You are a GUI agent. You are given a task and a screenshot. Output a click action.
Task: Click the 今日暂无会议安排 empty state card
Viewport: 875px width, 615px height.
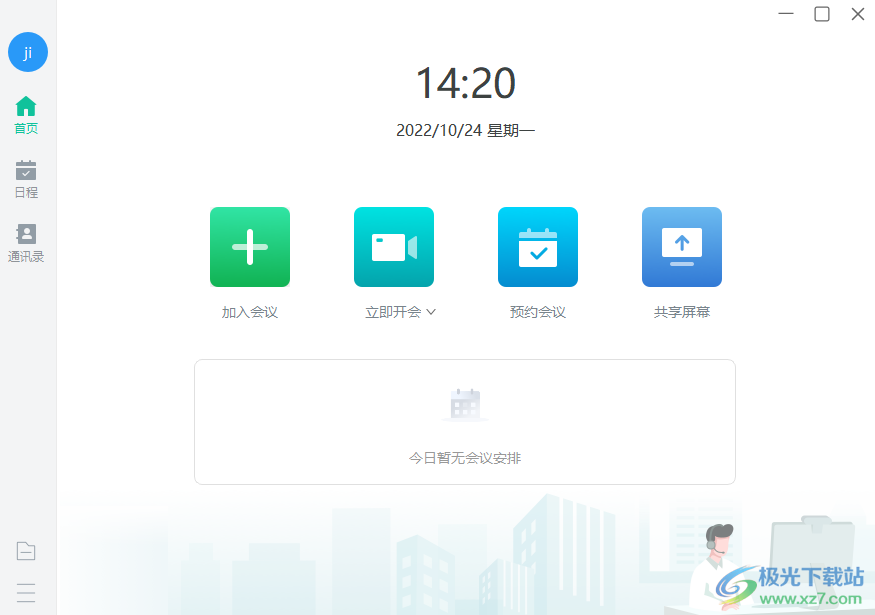click(x=465, y=421)
